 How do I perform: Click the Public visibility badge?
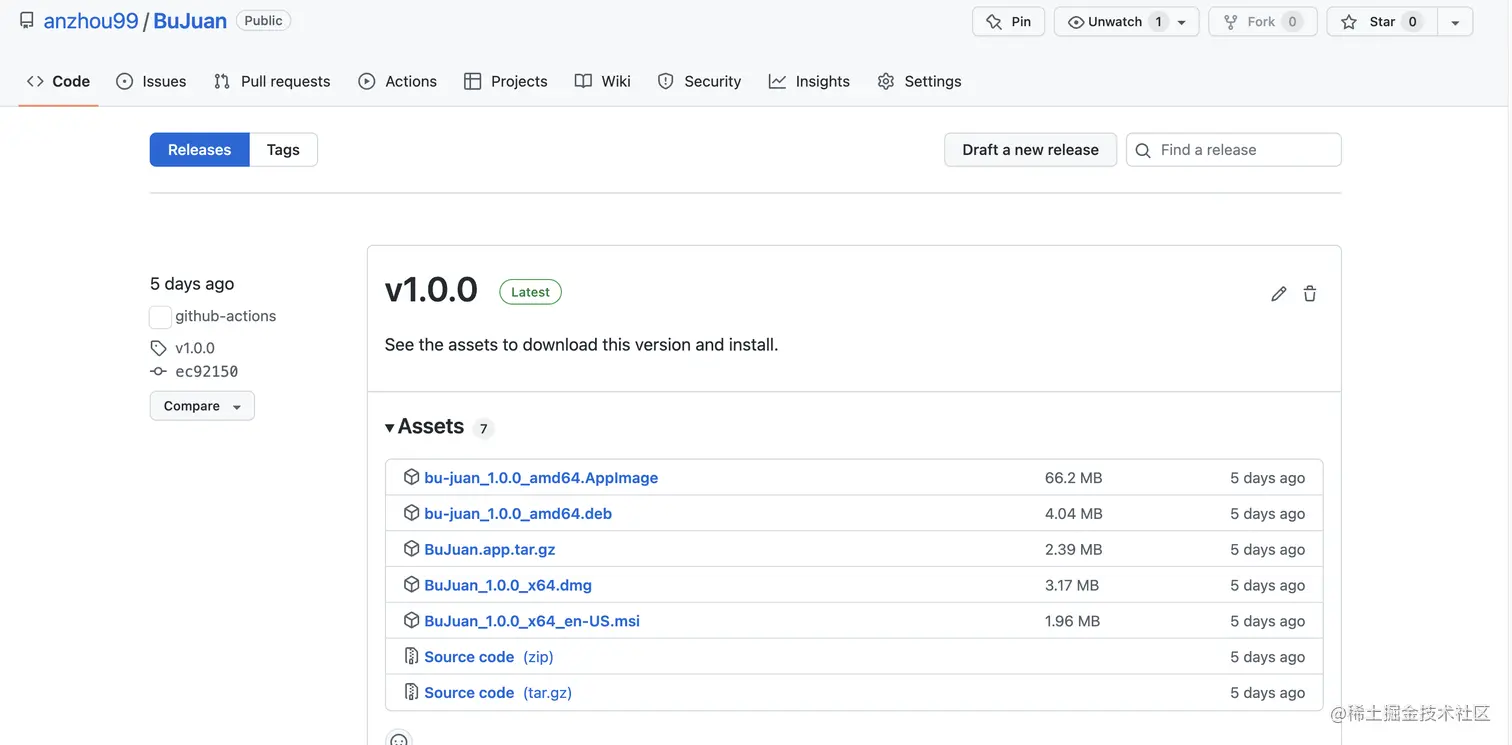pyautogui.click(x=264, y=21)
